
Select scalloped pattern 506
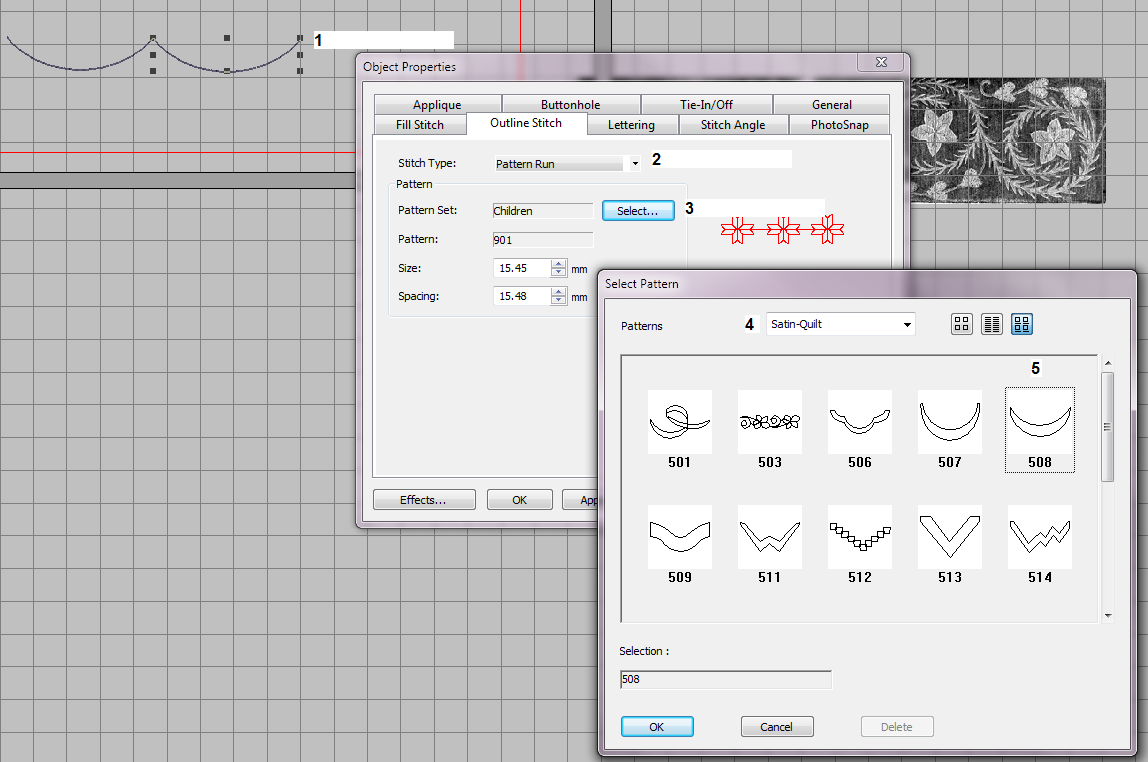860,423
